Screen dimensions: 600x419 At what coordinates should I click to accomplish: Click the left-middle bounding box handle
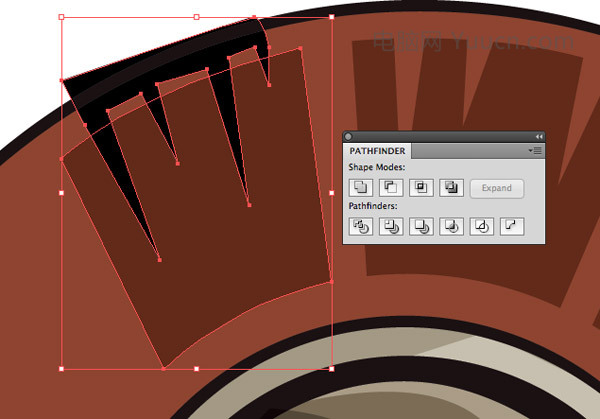click(x=61, y=193)
